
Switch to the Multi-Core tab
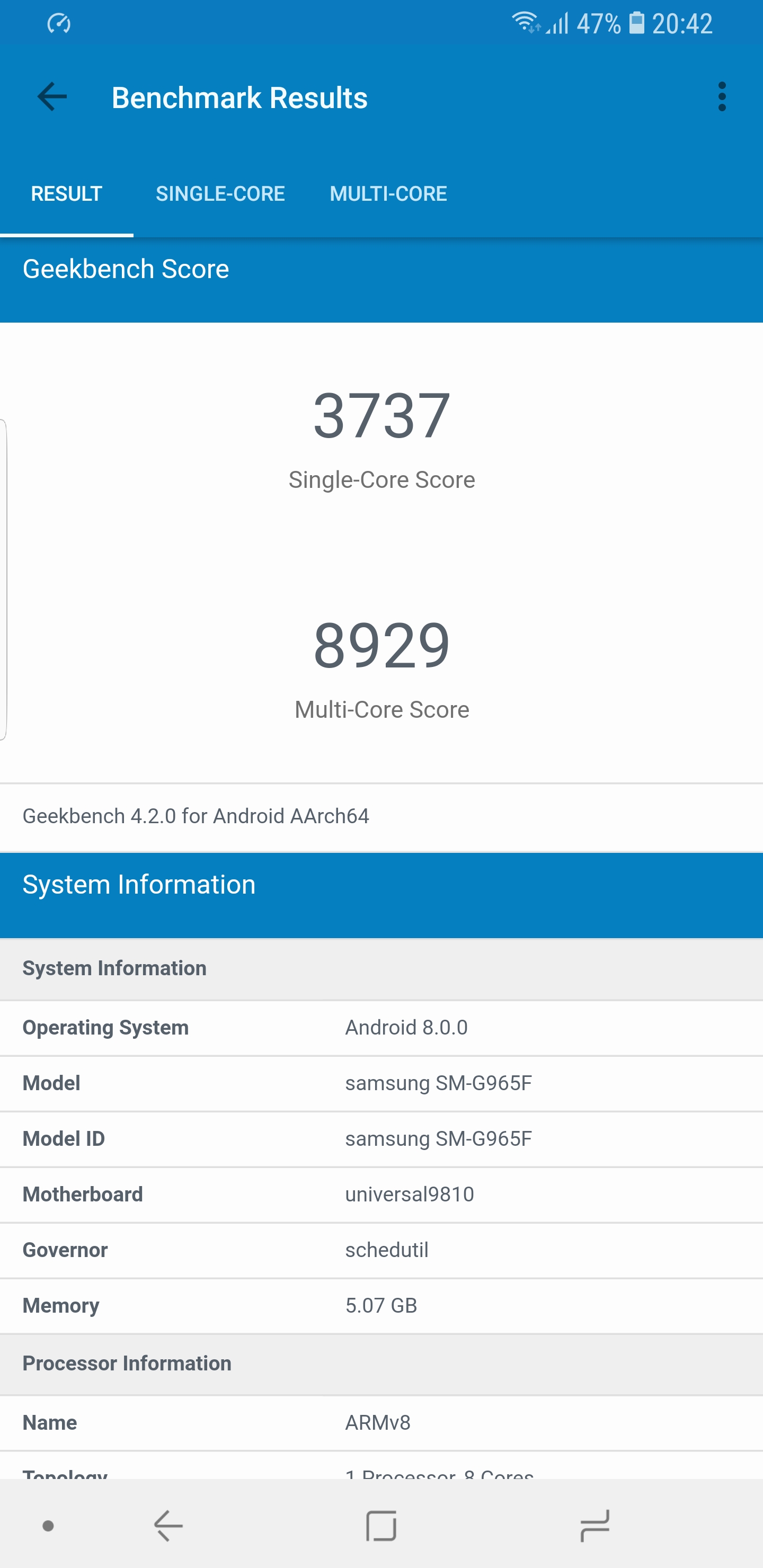tap(388, 193)
